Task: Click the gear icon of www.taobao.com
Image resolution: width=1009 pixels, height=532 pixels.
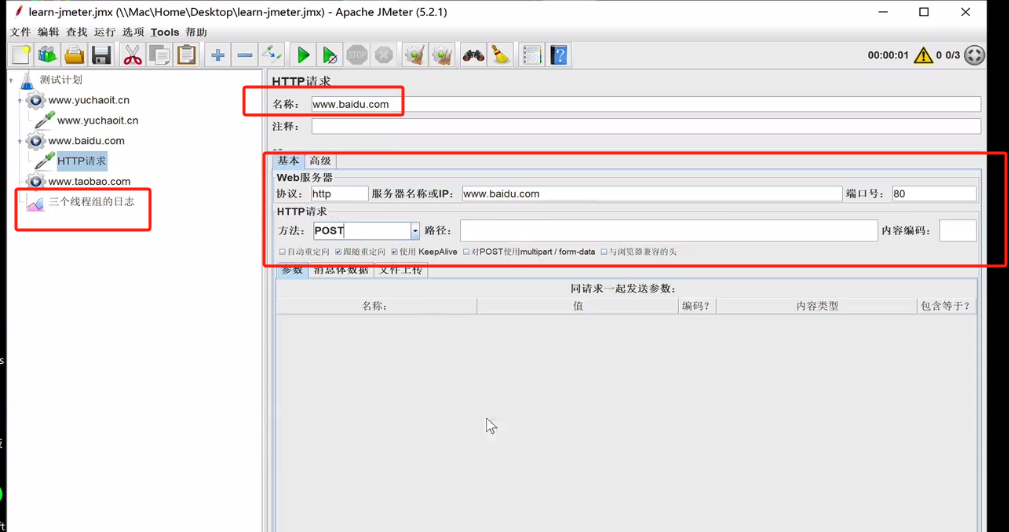Action: point(36,181)
